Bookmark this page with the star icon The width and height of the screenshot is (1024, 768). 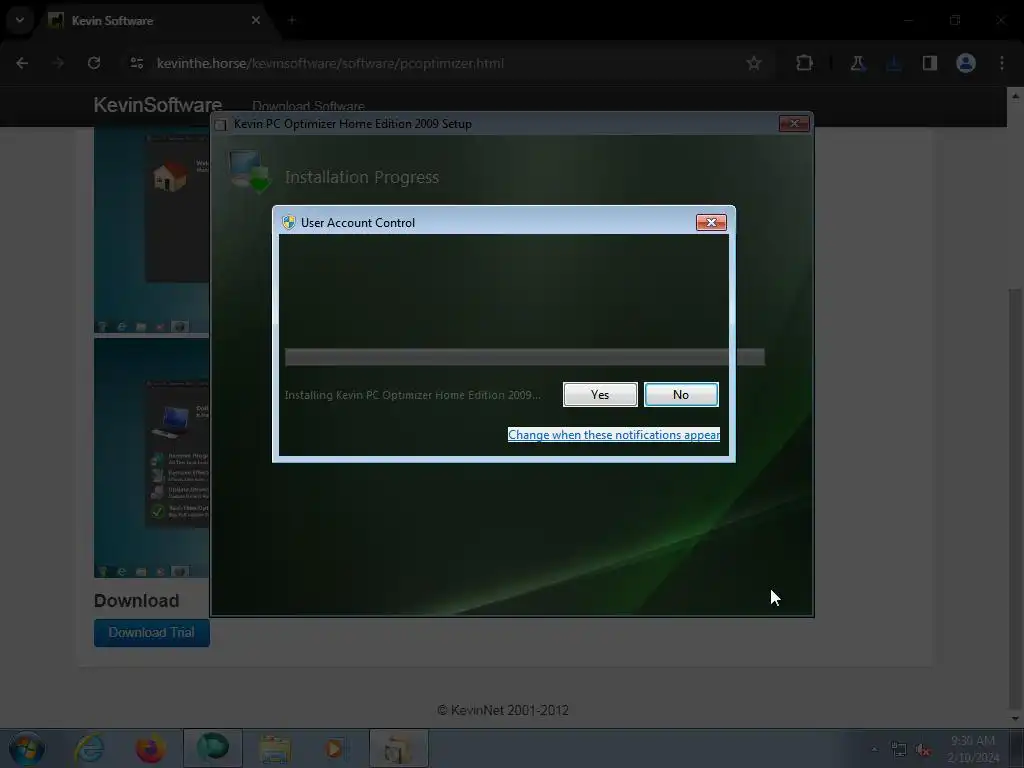click(x=754, y=63)
